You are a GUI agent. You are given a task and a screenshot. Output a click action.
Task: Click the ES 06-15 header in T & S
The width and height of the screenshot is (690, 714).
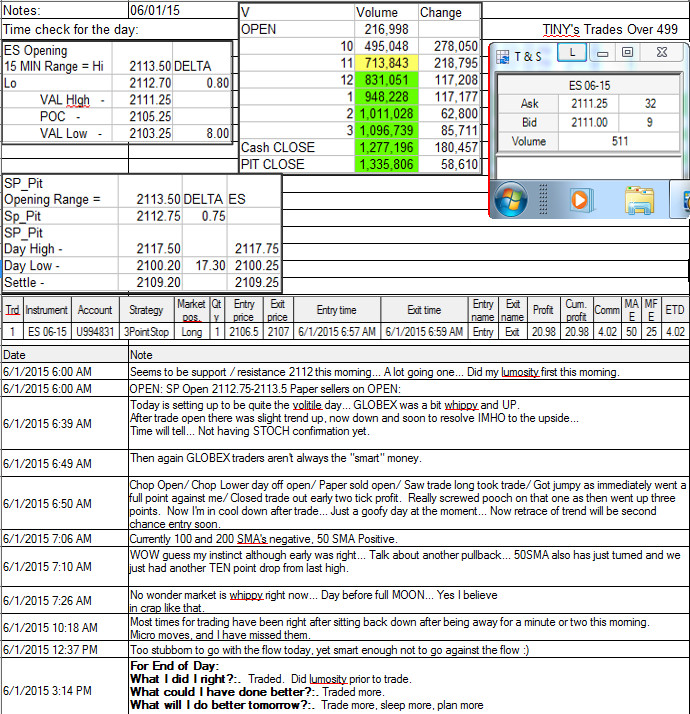pos(589,86)
